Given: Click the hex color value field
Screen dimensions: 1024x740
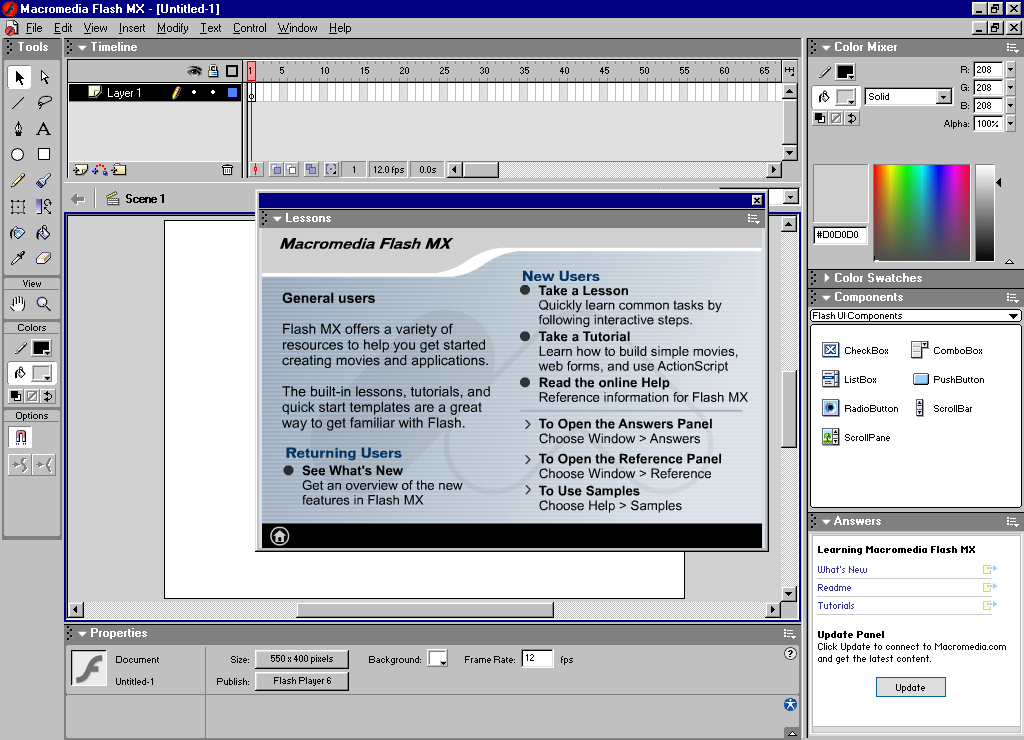Looking at the screenshot, I should click(x=840, y=234).
